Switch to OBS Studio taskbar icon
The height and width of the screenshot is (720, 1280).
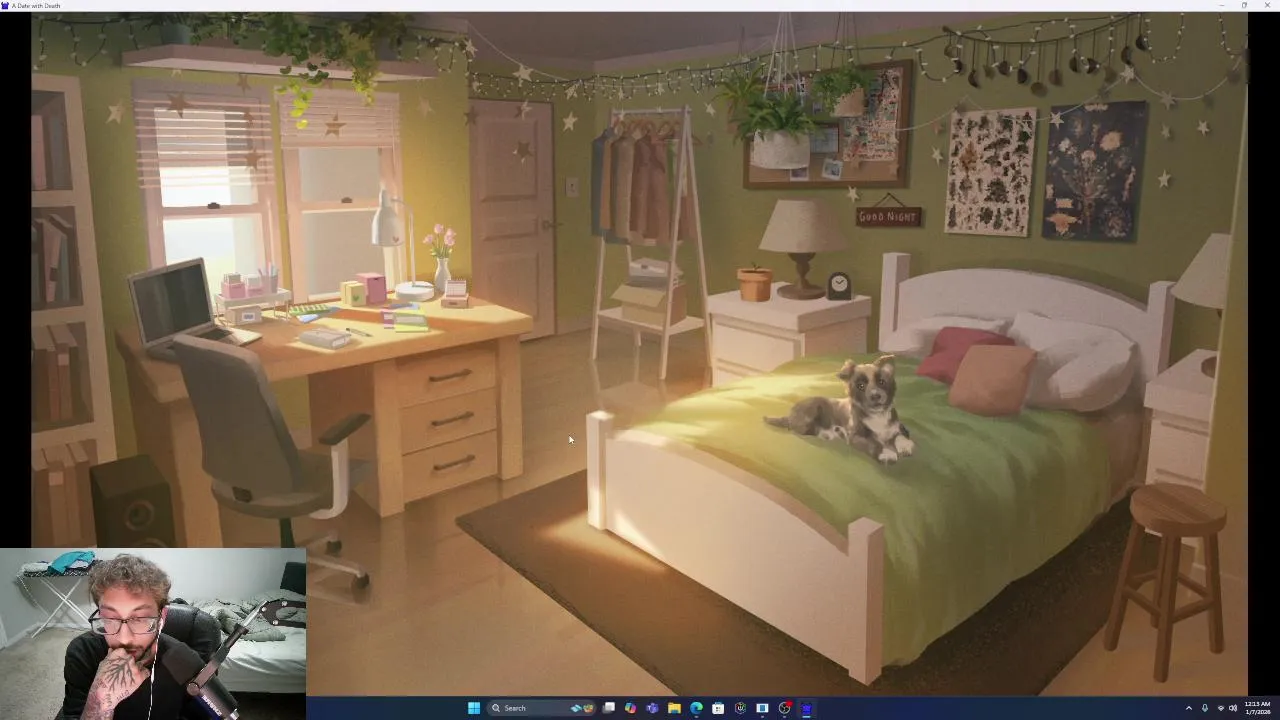(784, 708)
